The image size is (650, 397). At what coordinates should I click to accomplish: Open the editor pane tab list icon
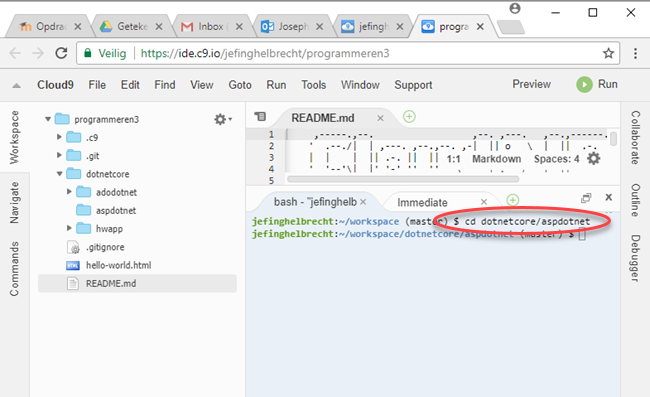pos(260,116)
